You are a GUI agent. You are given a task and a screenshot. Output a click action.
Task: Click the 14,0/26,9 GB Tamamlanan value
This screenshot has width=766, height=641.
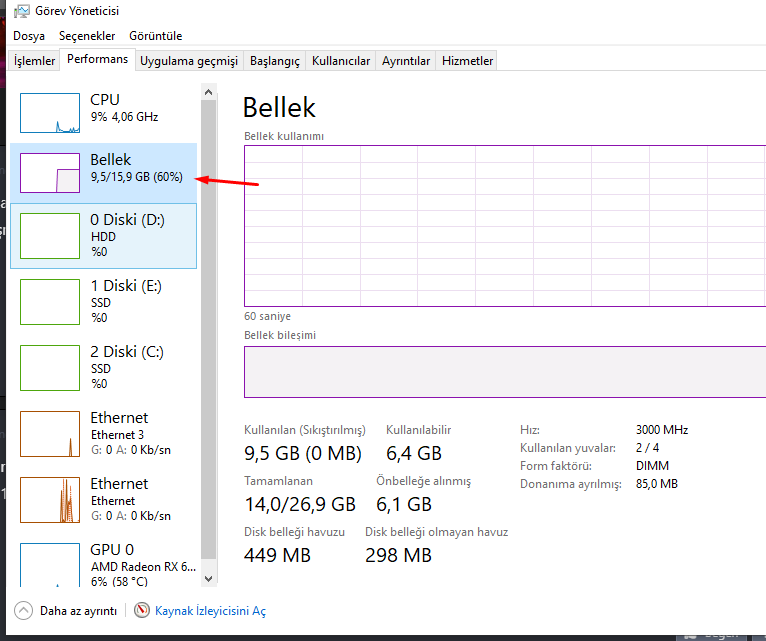click(x=300, y=504)
